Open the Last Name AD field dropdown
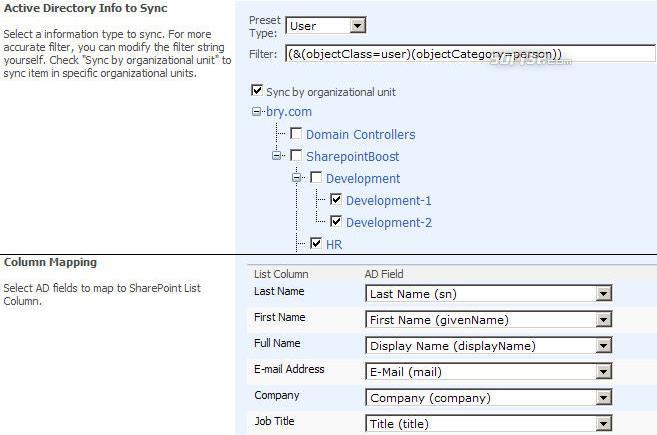The width and height of the screenshot is (657, 435). point(489,294)
